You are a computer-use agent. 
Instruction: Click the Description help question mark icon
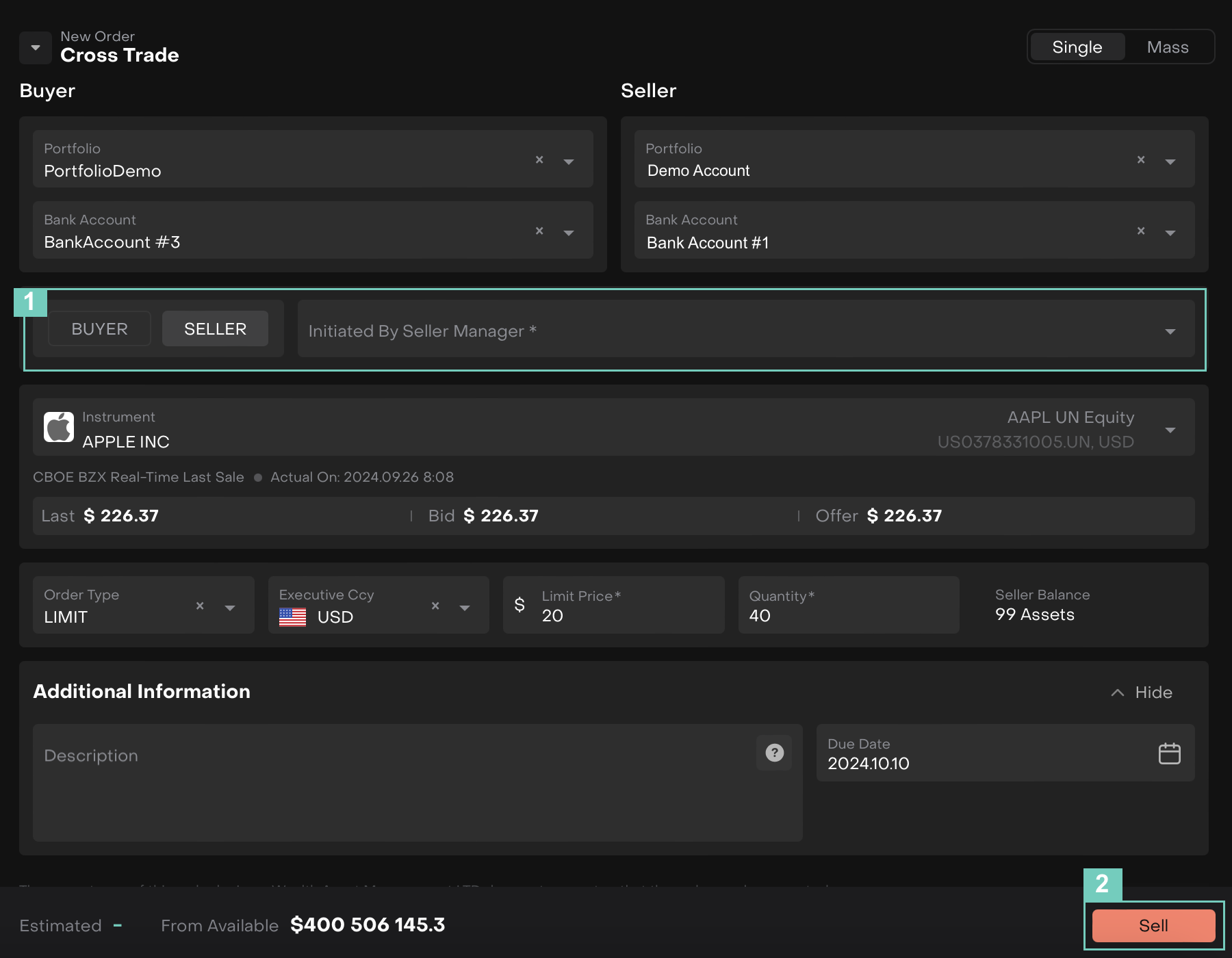pos(774,753)
